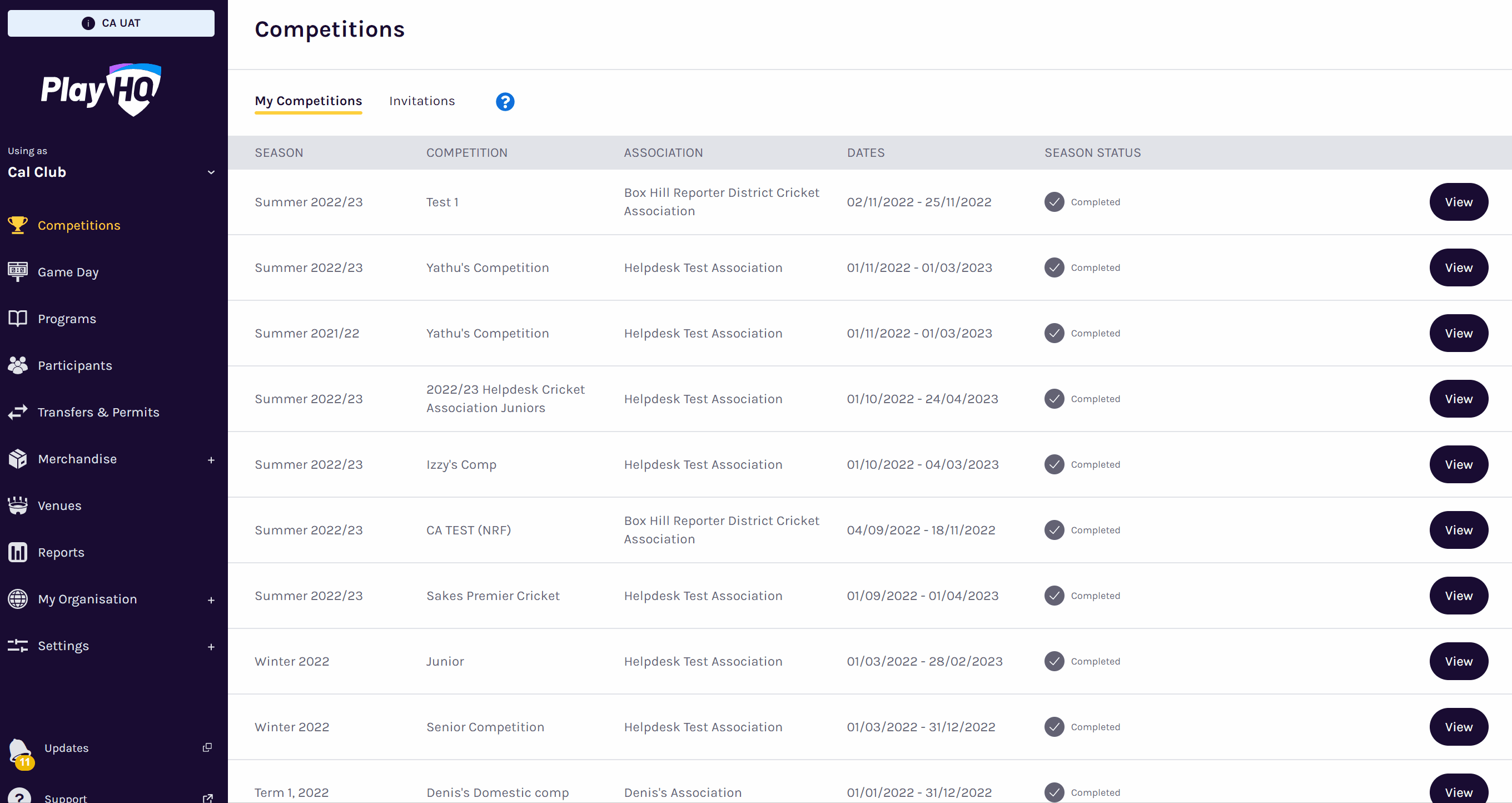Click the DATES column header
The width and height of the screenshot is (1512, 803).
click(x=866, y=152)
